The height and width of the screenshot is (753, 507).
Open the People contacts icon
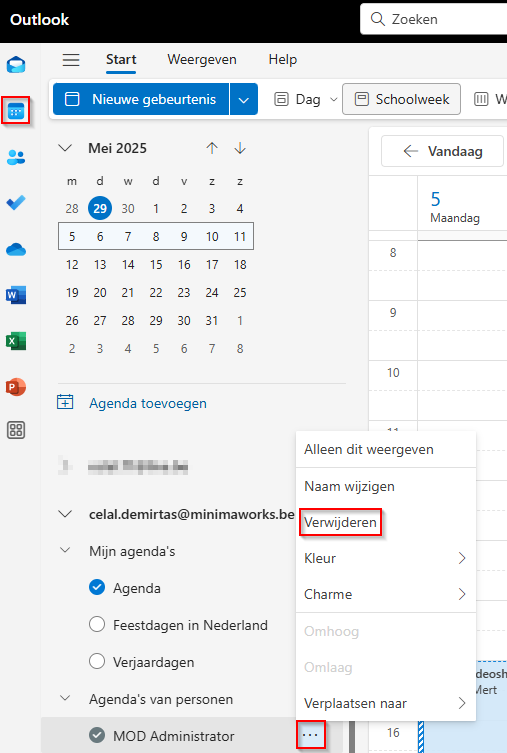(x=16, y=157)
